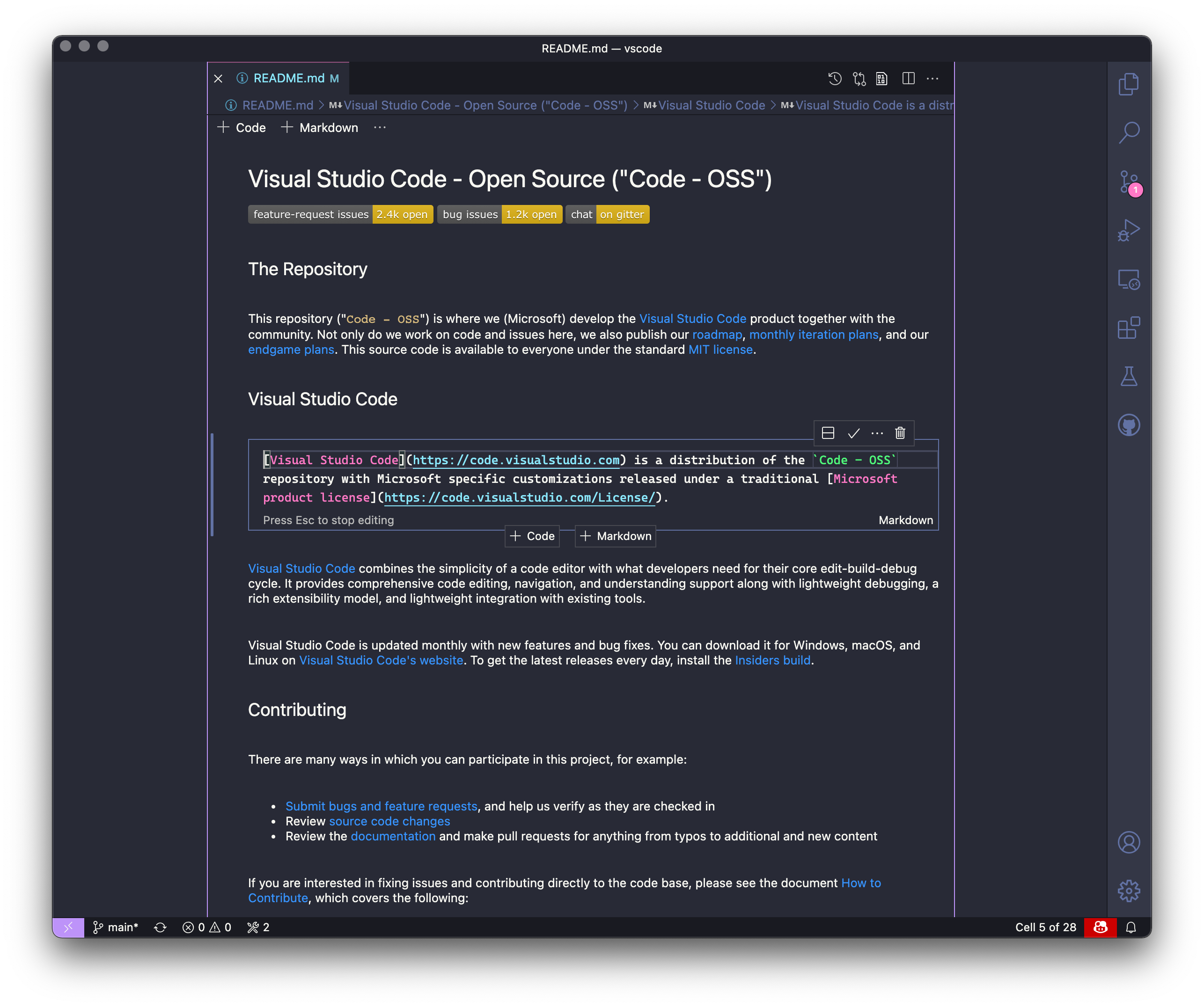Image resolution: width=1204 pixels, height=1007 pixels.
Task: Toggle split editor right layout
Action: 908,79
